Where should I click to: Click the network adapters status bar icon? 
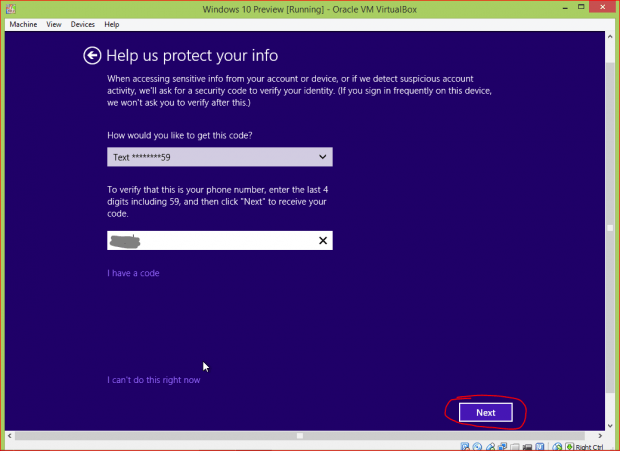point(503,447)
